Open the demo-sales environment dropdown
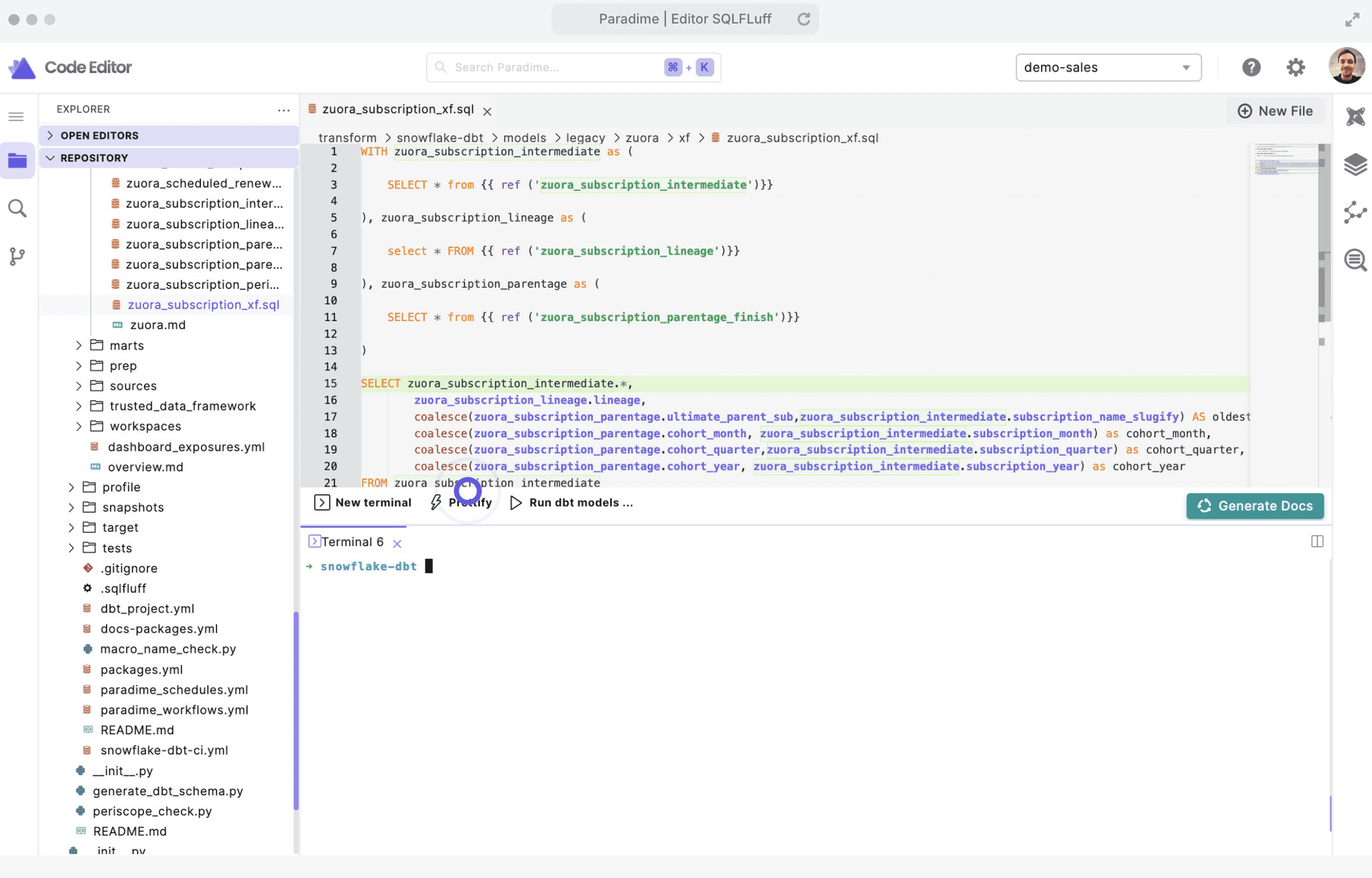Screen dimensions: 1372x878 [1107, 67]
